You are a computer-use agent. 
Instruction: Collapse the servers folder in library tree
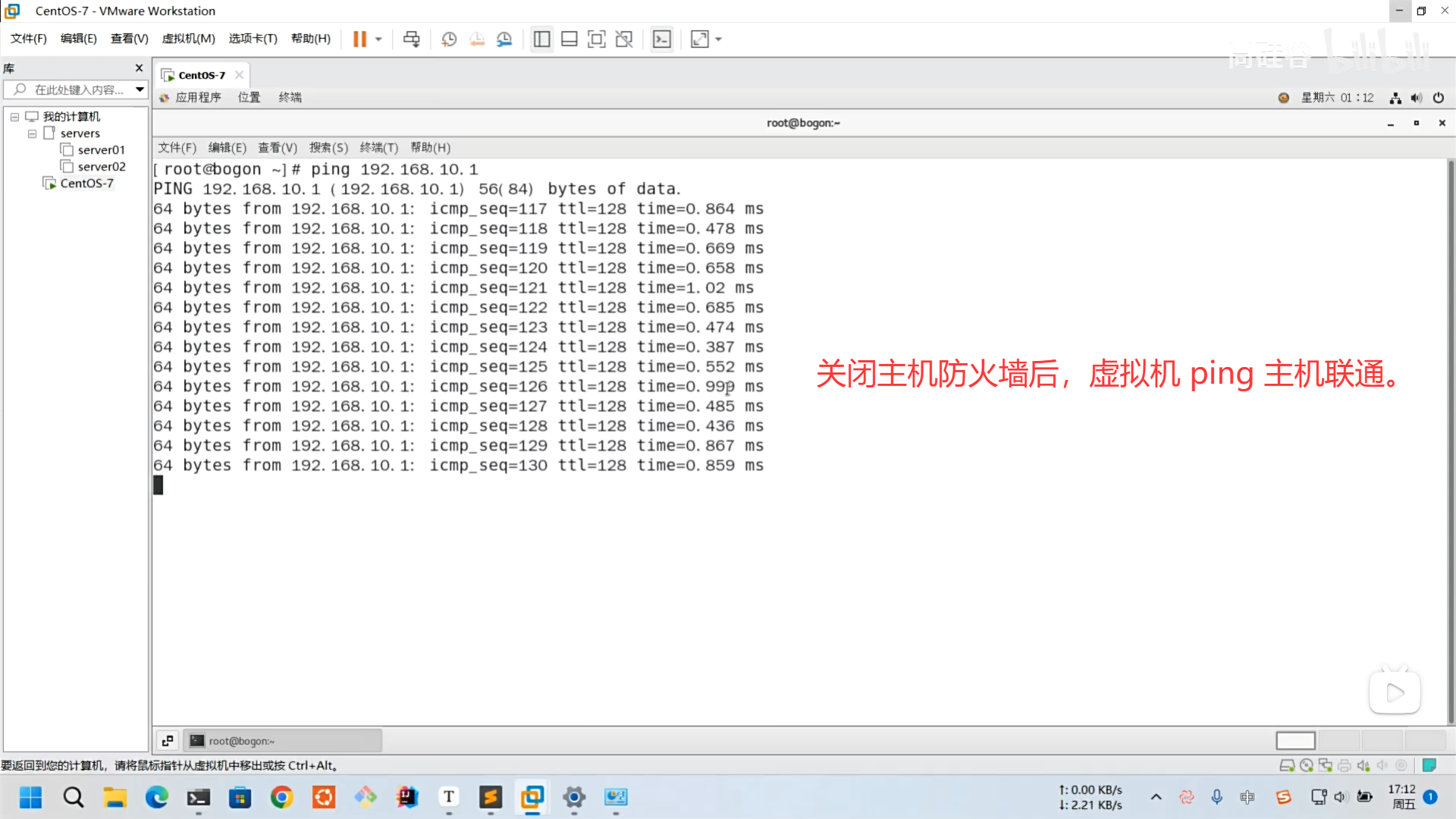[x=32, y=133]
